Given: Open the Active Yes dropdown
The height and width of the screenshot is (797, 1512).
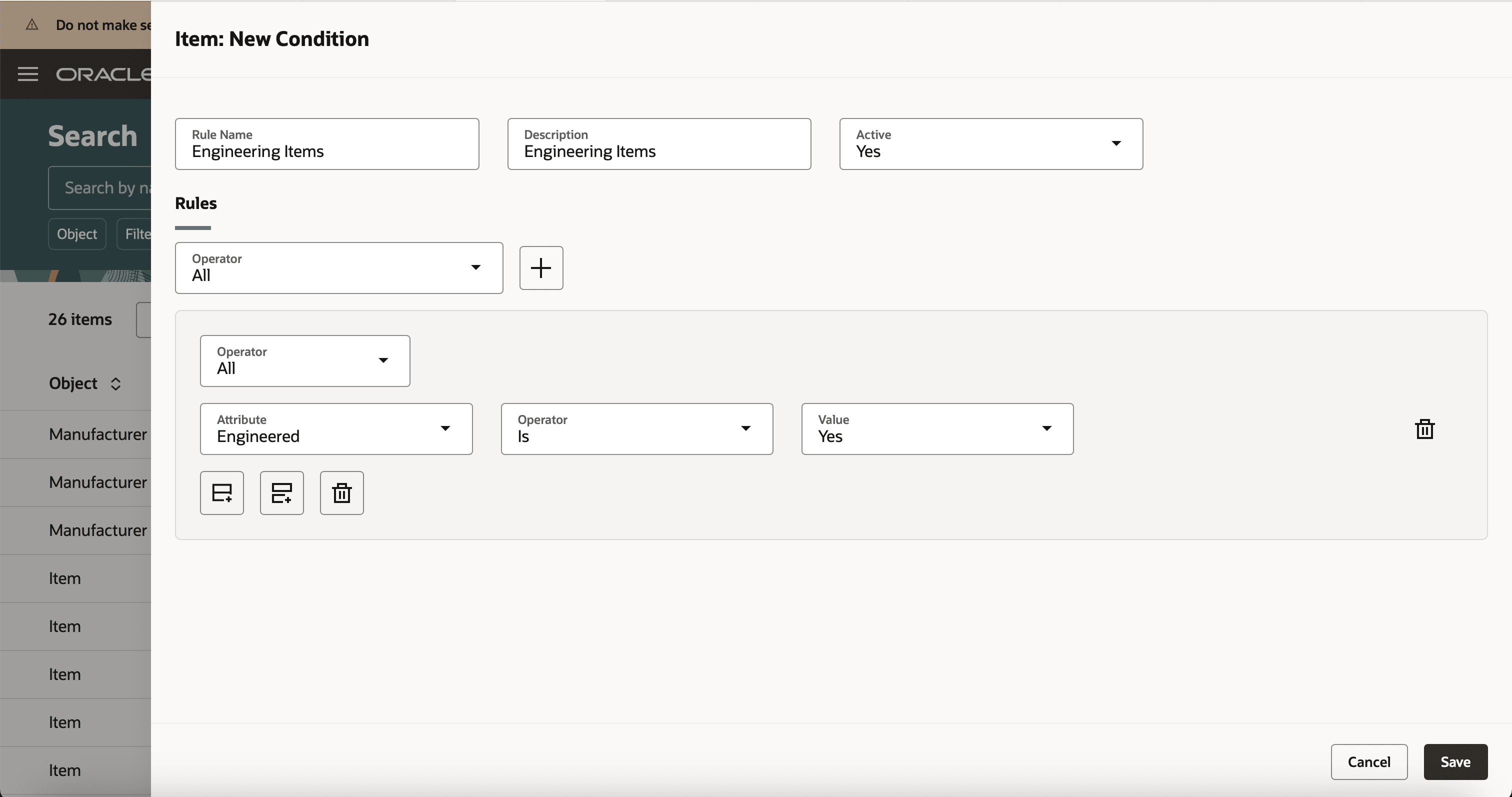Looking at the screenshot, I should [991, 144].
